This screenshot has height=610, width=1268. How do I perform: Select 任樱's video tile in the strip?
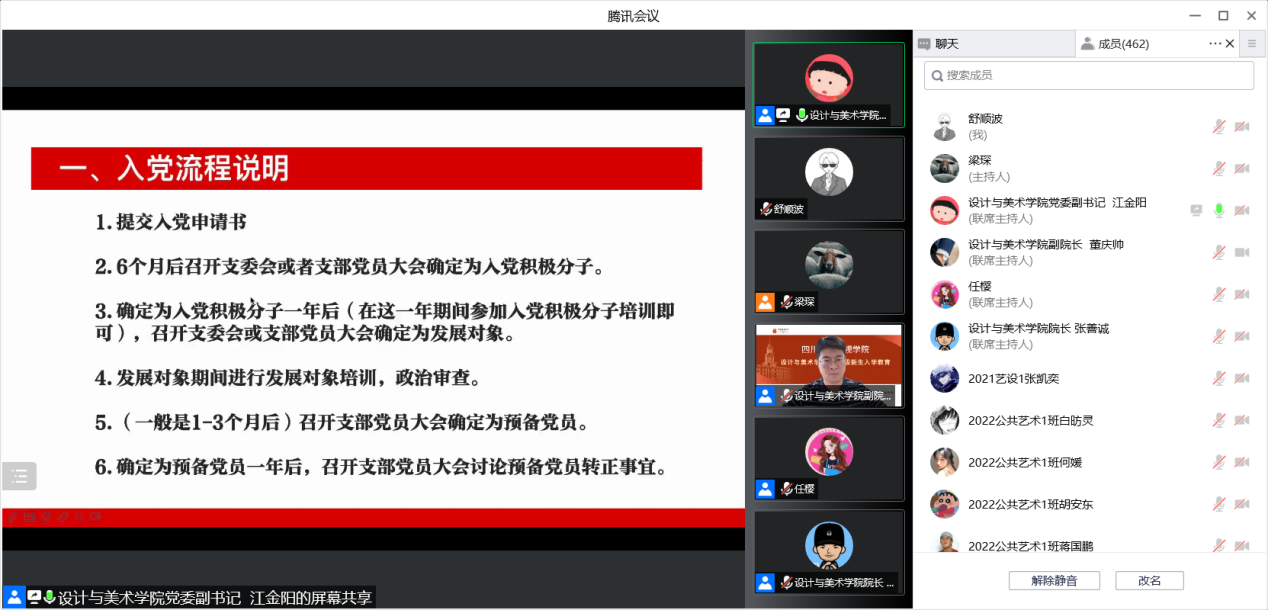(829, 457)
